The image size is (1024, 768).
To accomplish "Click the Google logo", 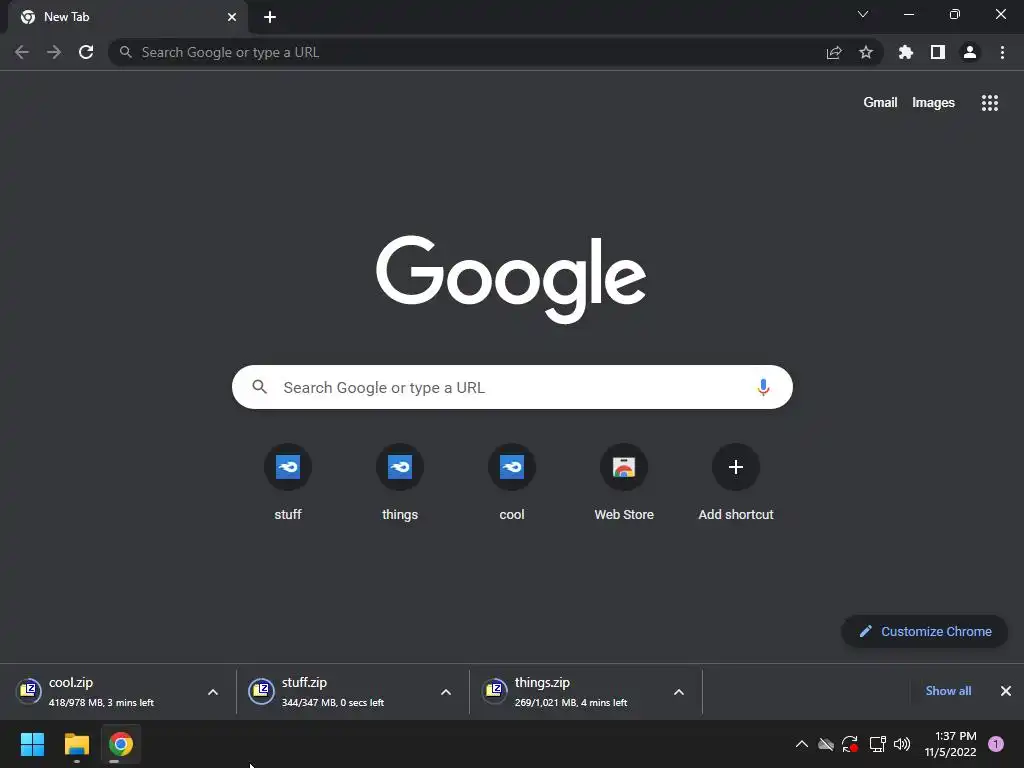I will click(x=511, y=279).
